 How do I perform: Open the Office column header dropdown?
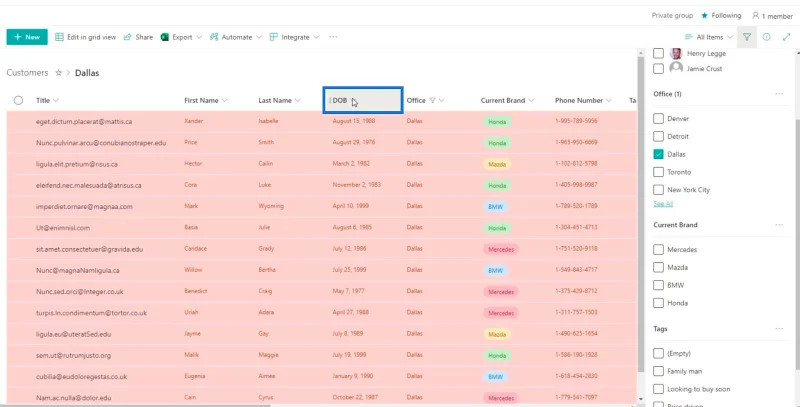441,100
